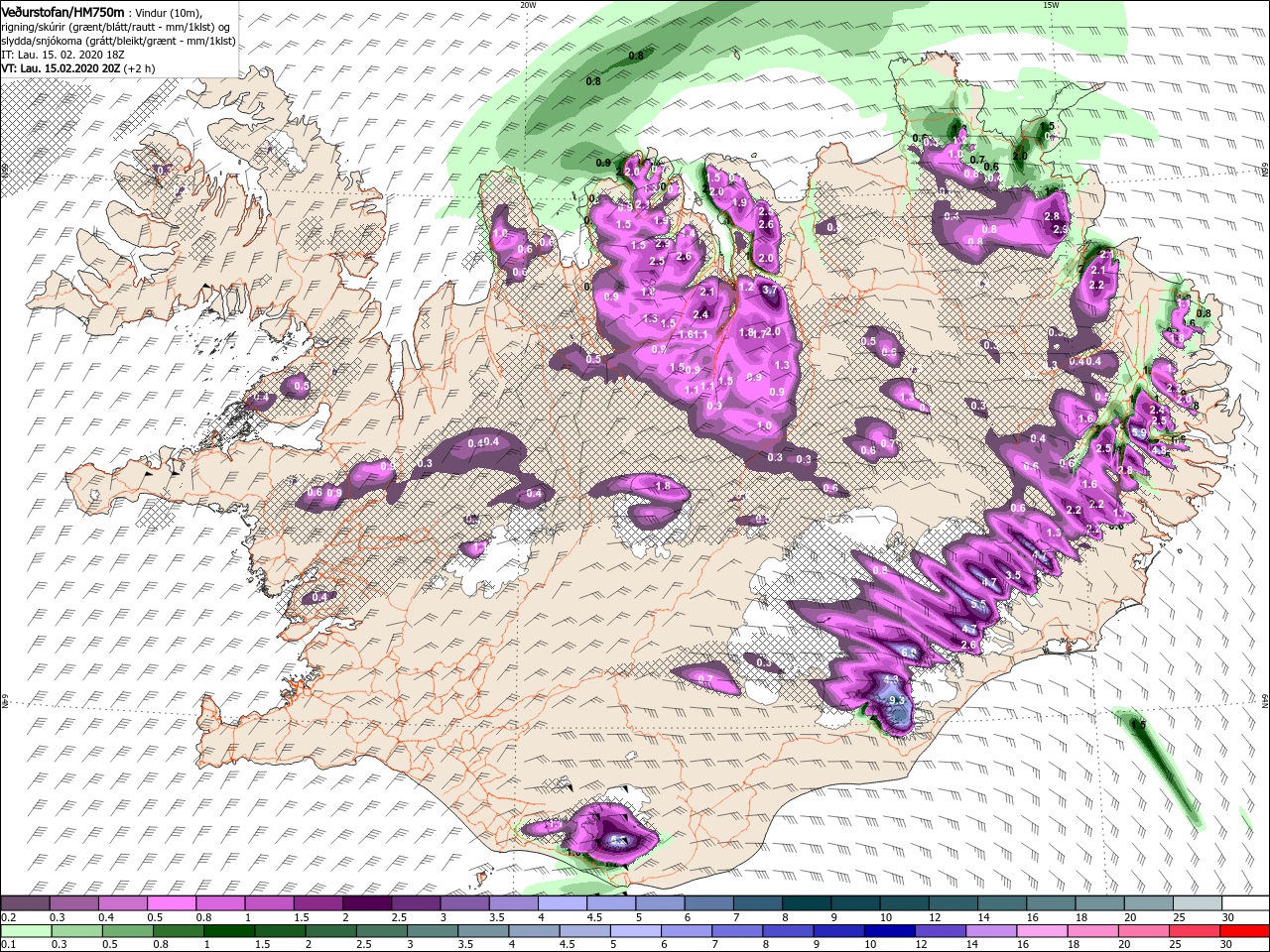Viewport: 1270px width, 952px height.
Task: Pick deep blue bottom-row swatch starting at 10
Action: [x=890, y=932]
